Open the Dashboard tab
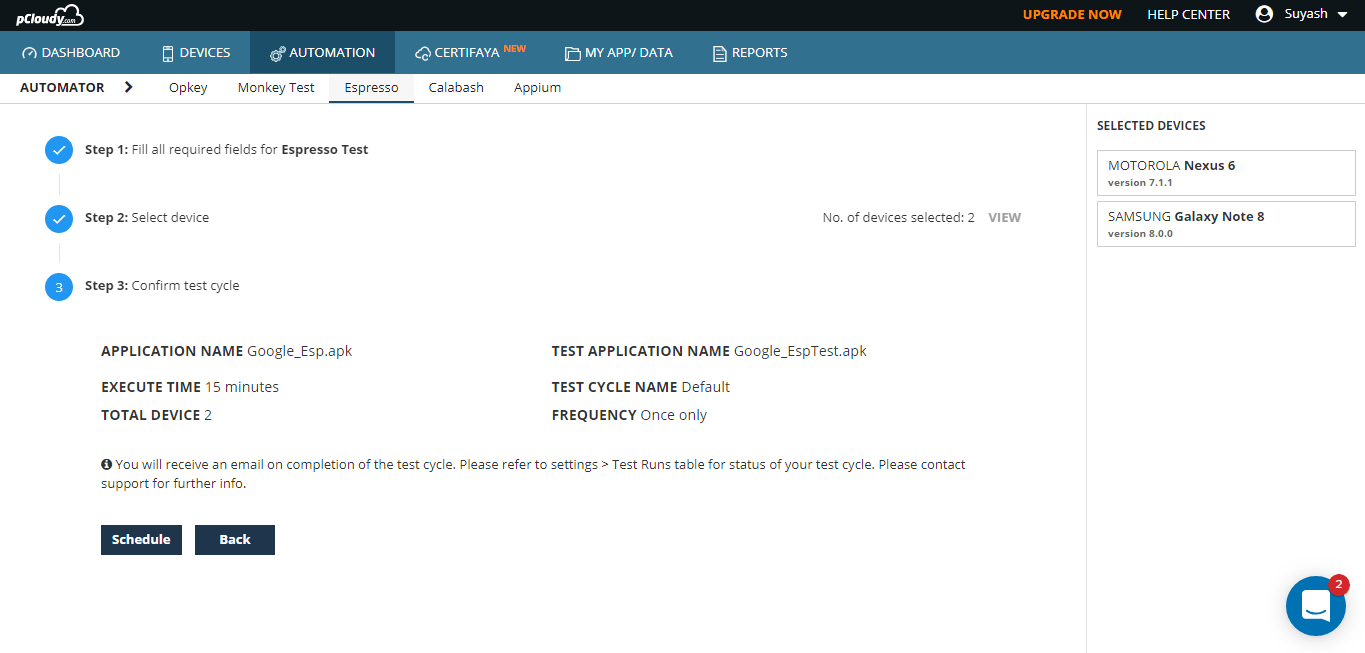The height and width of the screenshot is (653, 1365). click(x=71, y=53)
